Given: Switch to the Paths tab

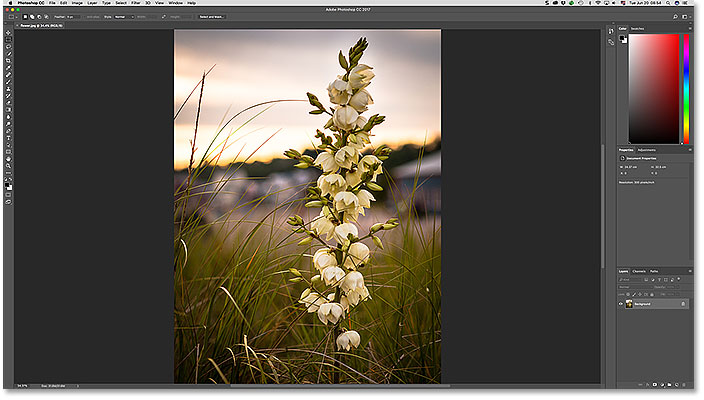Looking at the screenshot, I should pos(654,271).
